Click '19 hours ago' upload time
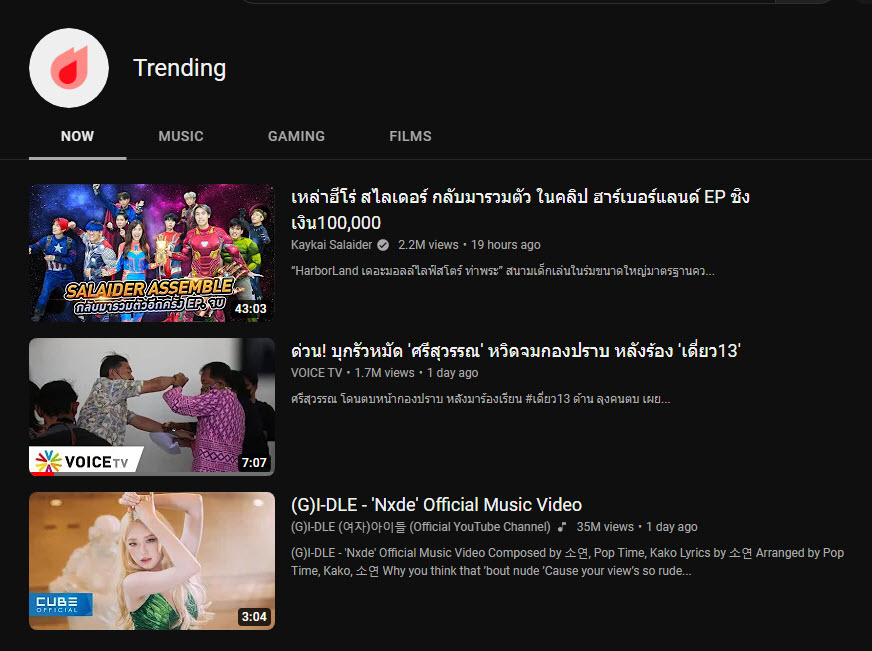Screen dimensions: 872x651 coord(506,245)
